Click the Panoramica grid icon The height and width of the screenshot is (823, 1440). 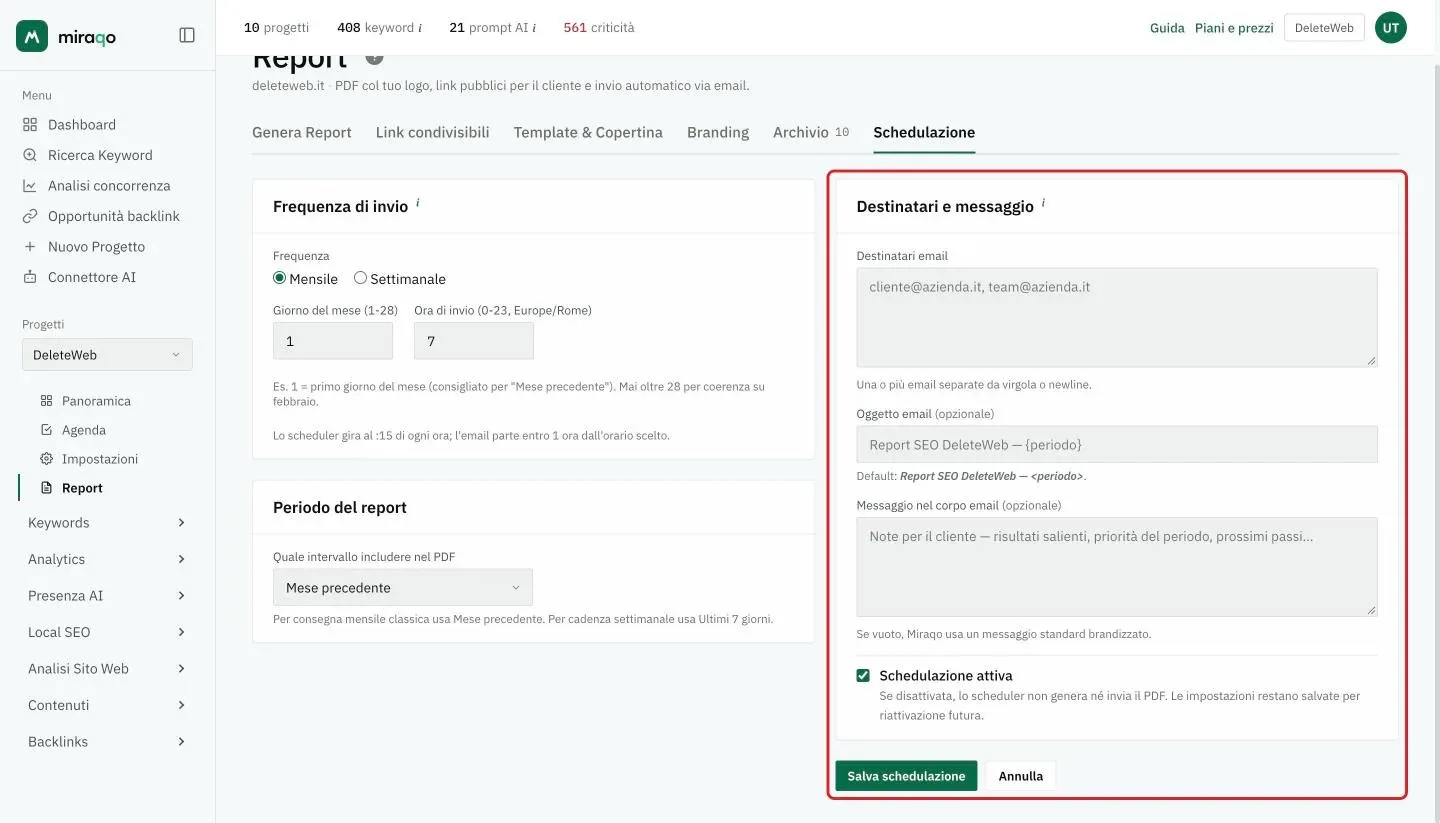click(x=46, y=401)
